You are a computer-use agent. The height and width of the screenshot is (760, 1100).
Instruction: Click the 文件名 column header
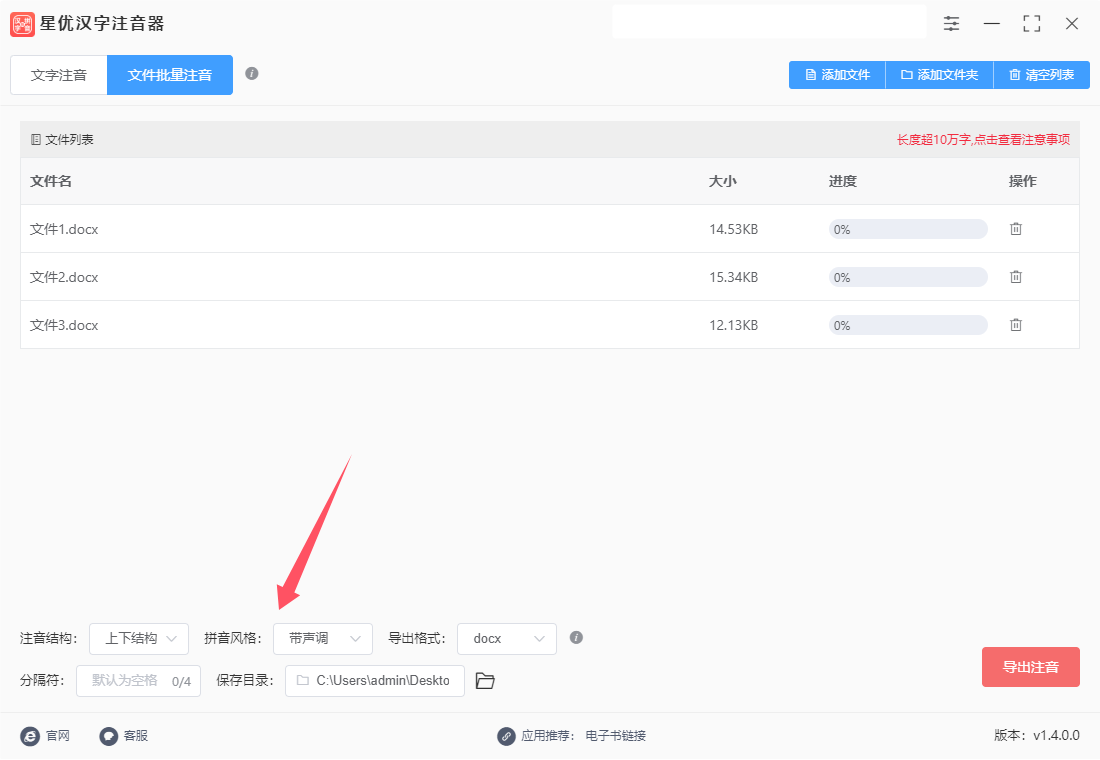(x=51, y=181)
